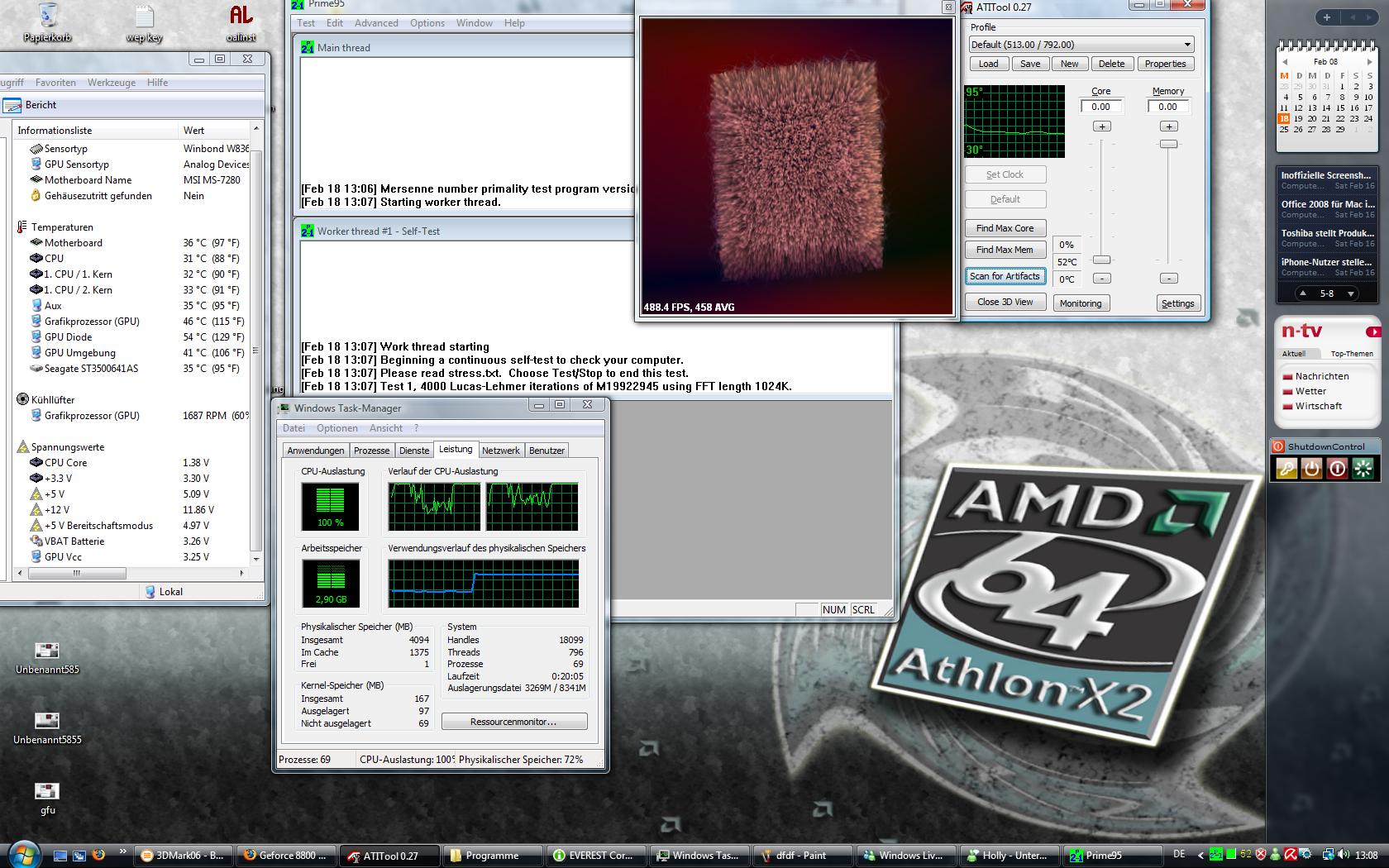Click the Core clock value field

1101,107
